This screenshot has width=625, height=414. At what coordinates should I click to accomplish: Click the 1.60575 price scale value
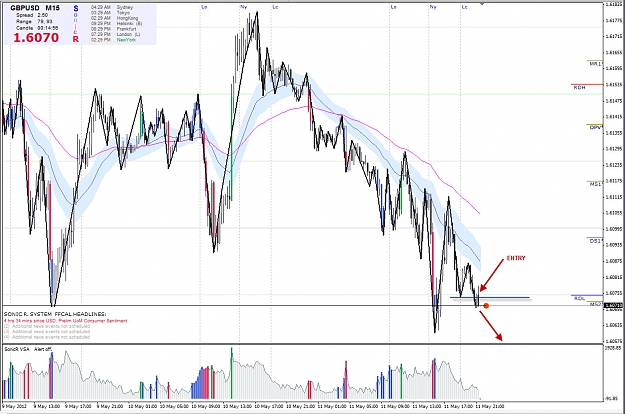tap(614, 341)
